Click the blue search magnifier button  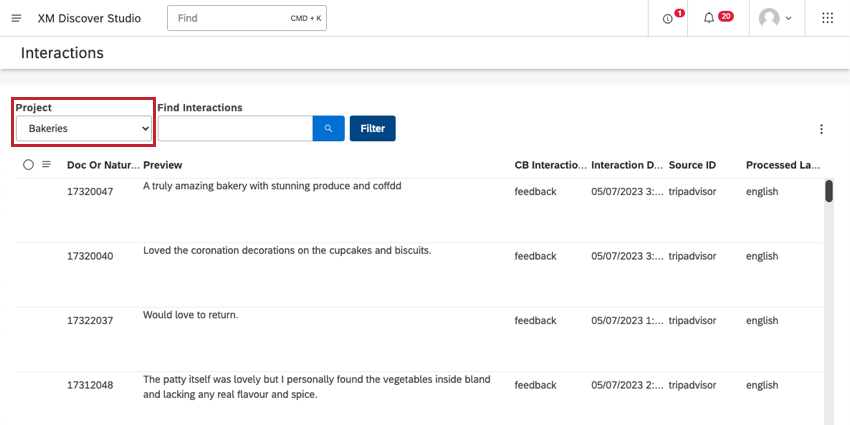click(328, 128)
